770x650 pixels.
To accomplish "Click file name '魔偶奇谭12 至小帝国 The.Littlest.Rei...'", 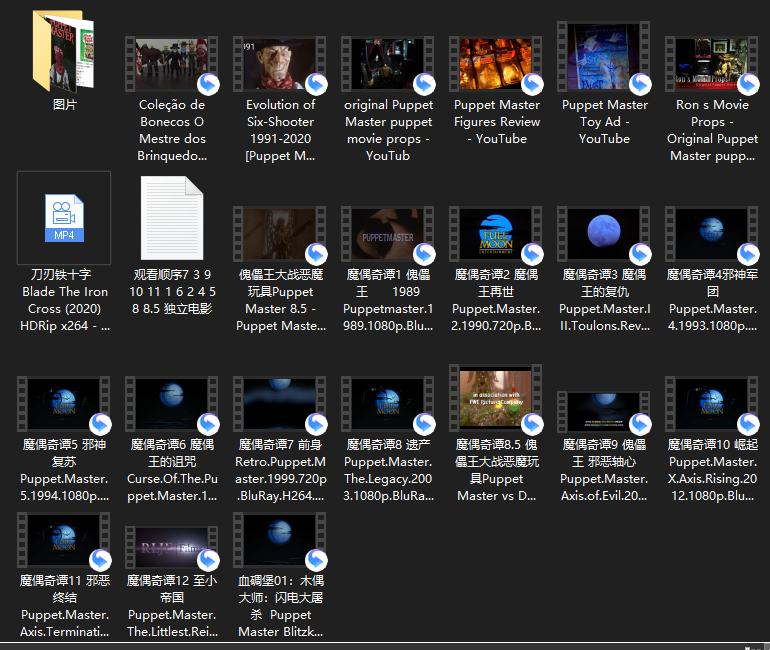I will coord(172,606).
